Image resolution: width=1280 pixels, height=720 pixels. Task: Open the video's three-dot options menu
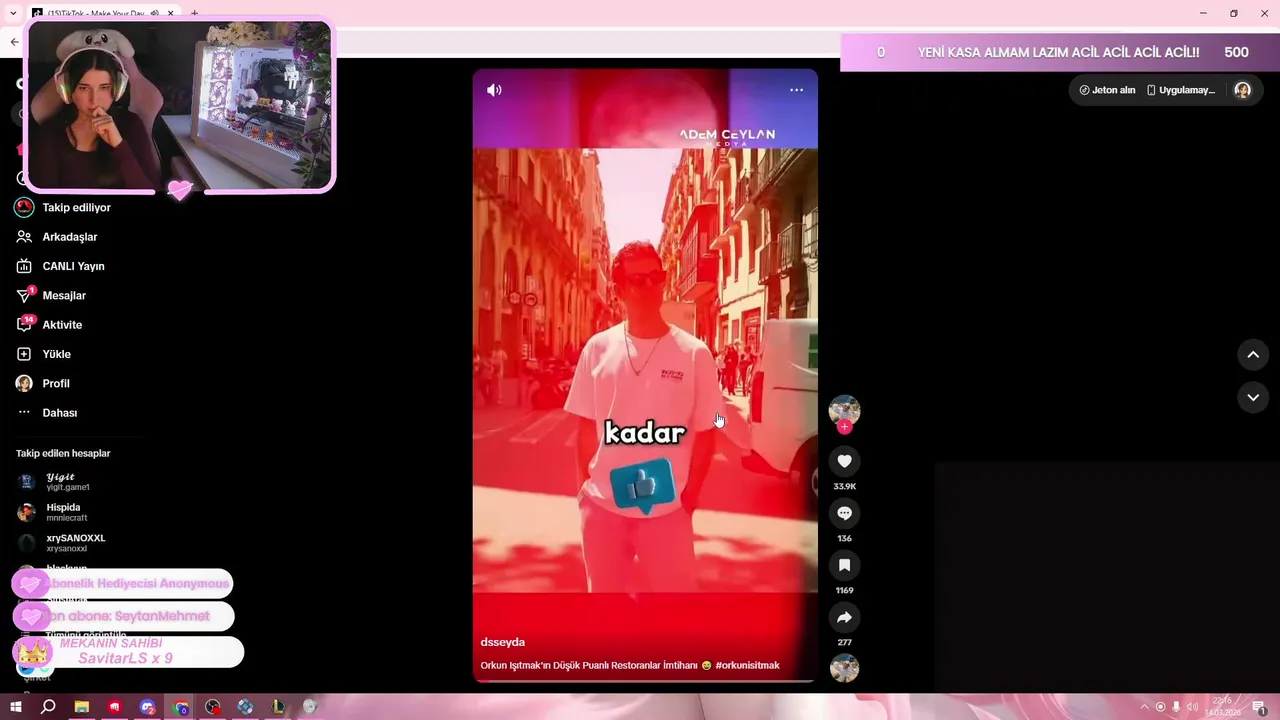[796, 90]
